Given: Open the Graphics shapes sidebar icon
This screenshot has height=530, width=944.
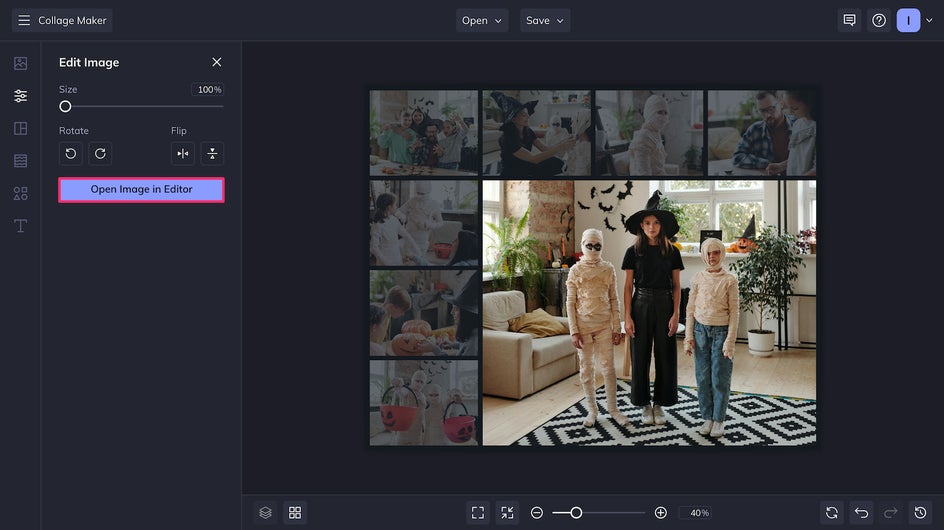Looking at the screenshot, I should [x=20, y=193].
